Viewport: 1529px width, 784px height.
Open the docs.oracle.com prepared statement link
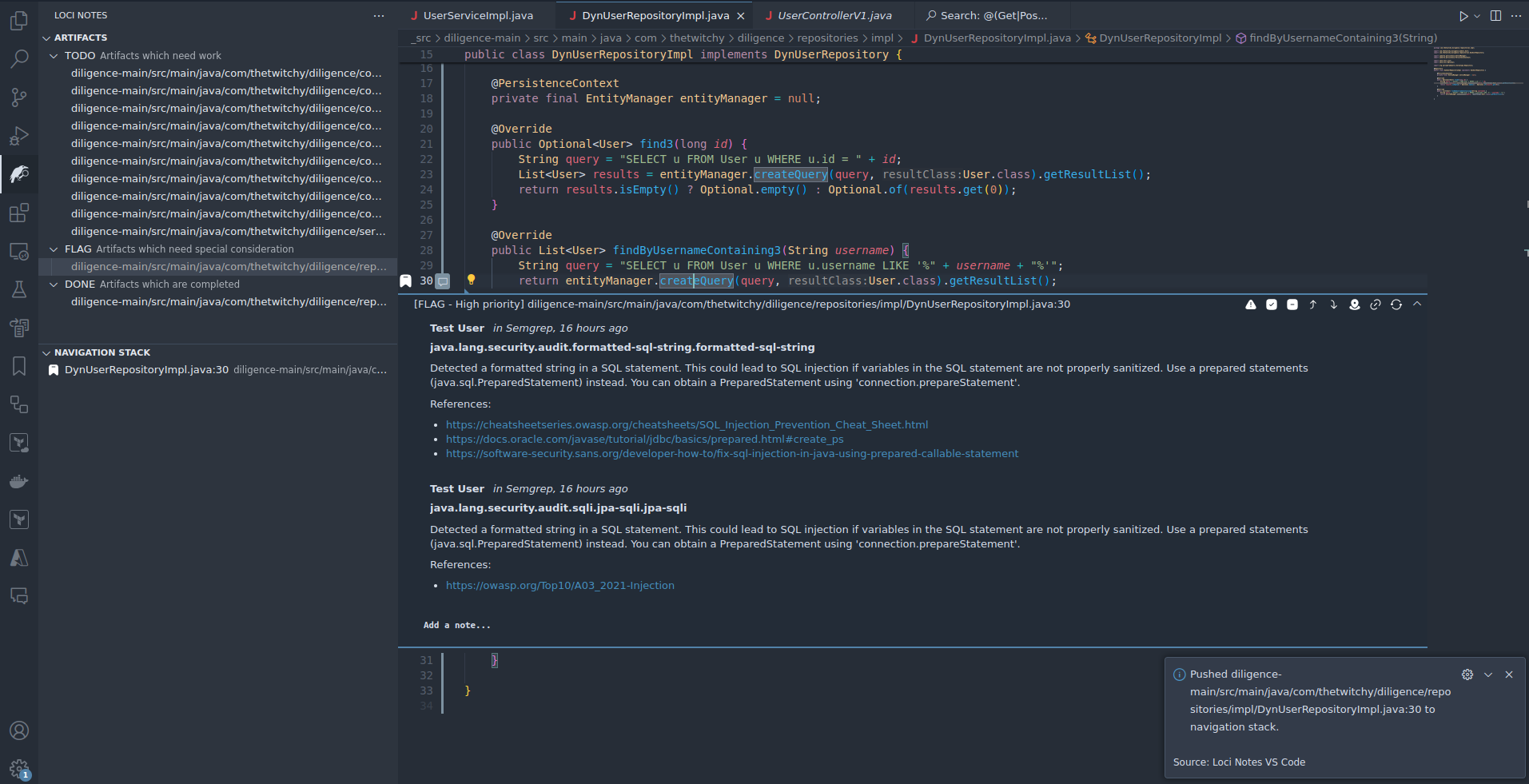point(644,440)
